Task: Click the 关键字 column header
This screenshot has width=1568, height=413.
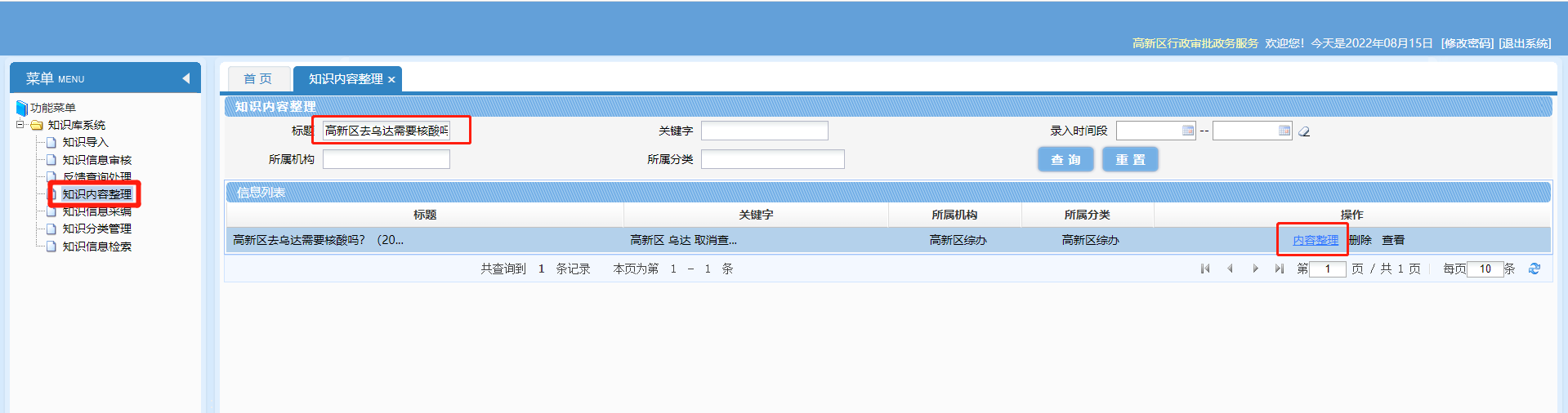Action: (756, 215)
